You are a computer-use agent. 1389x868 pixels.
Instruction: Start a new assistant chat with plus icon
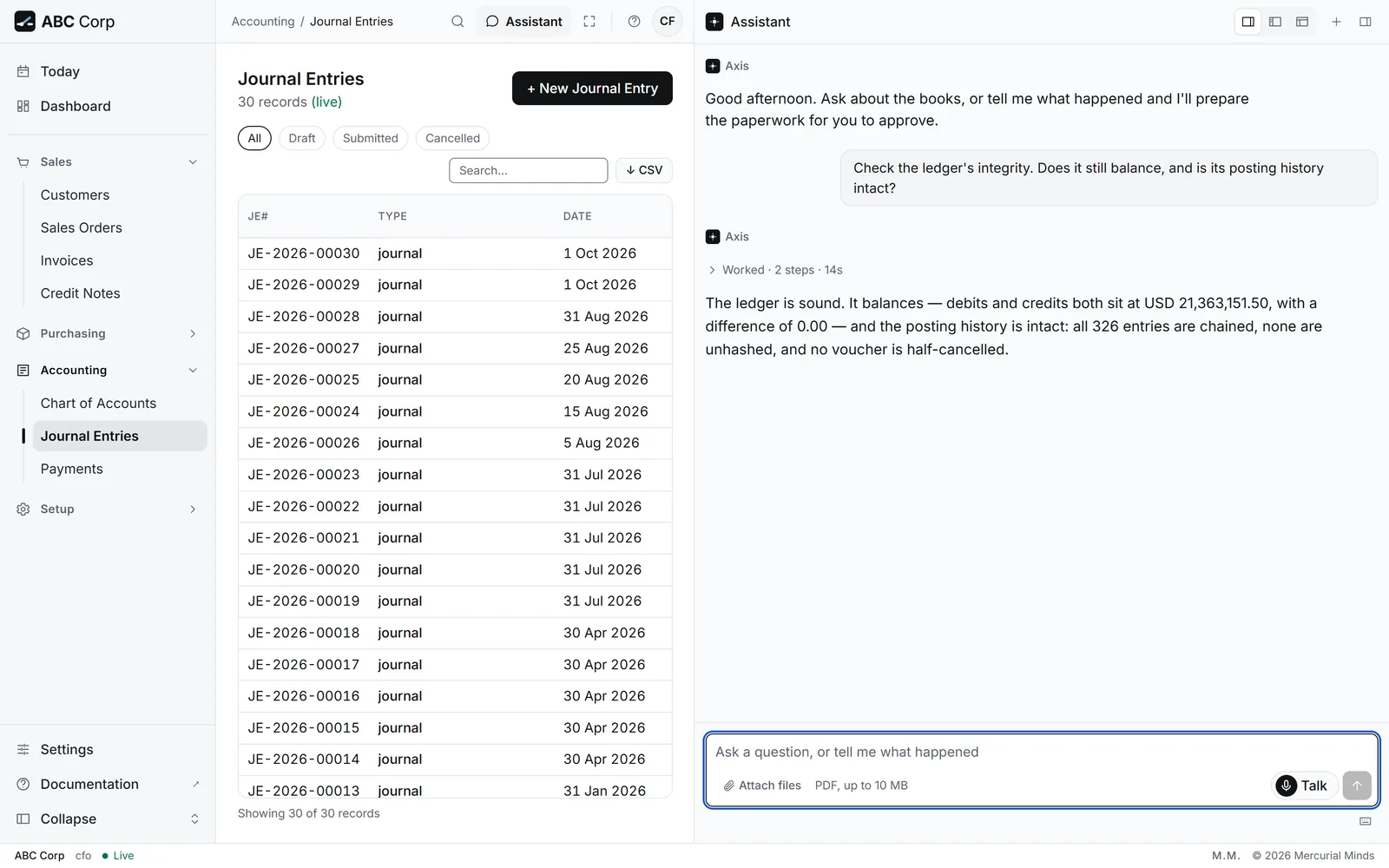point(1337,22)
